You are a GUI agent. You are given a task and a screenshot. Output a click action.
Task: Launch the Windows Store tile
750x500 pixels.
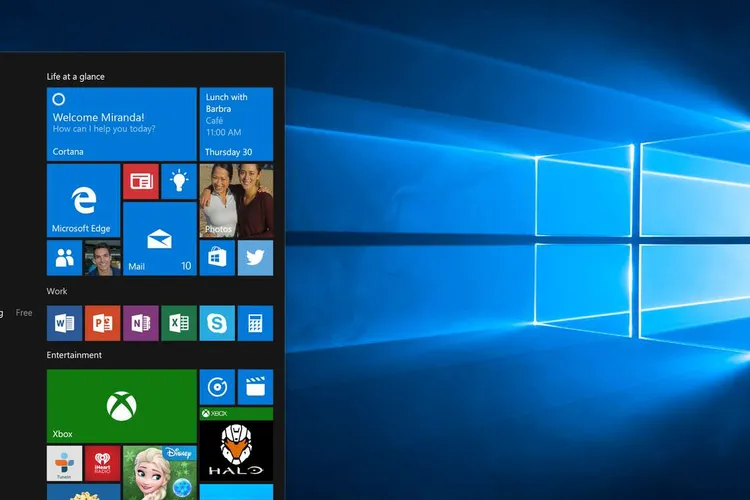[217, 258]
